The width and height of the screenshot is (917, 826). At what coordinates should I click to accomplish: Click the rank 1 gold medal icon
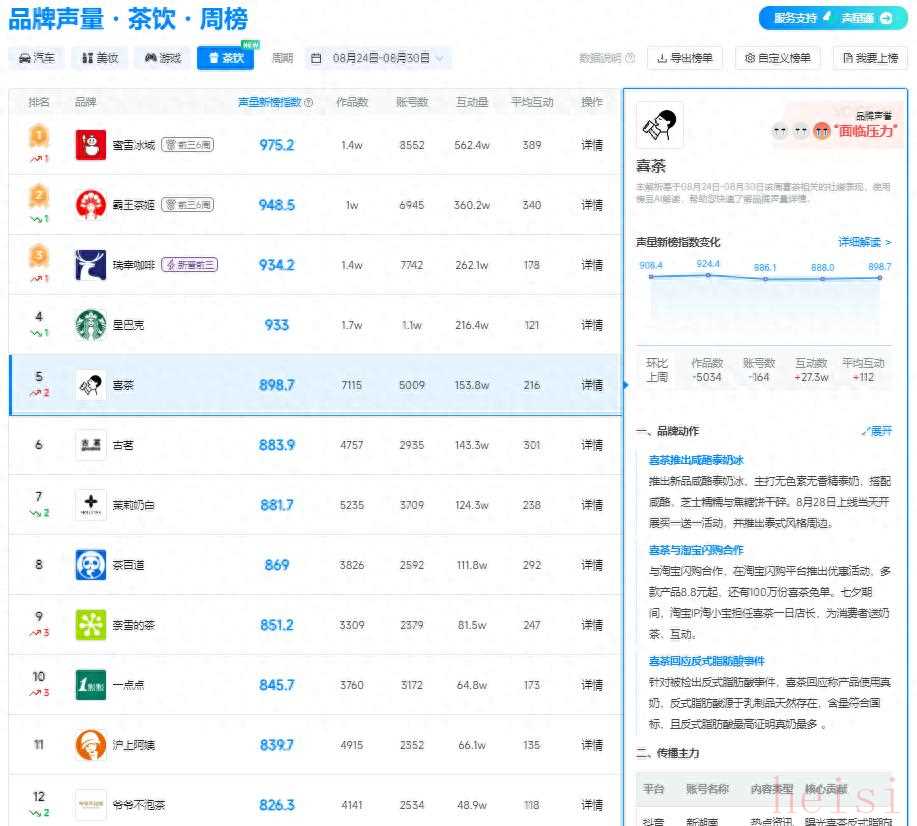point(39,136)
